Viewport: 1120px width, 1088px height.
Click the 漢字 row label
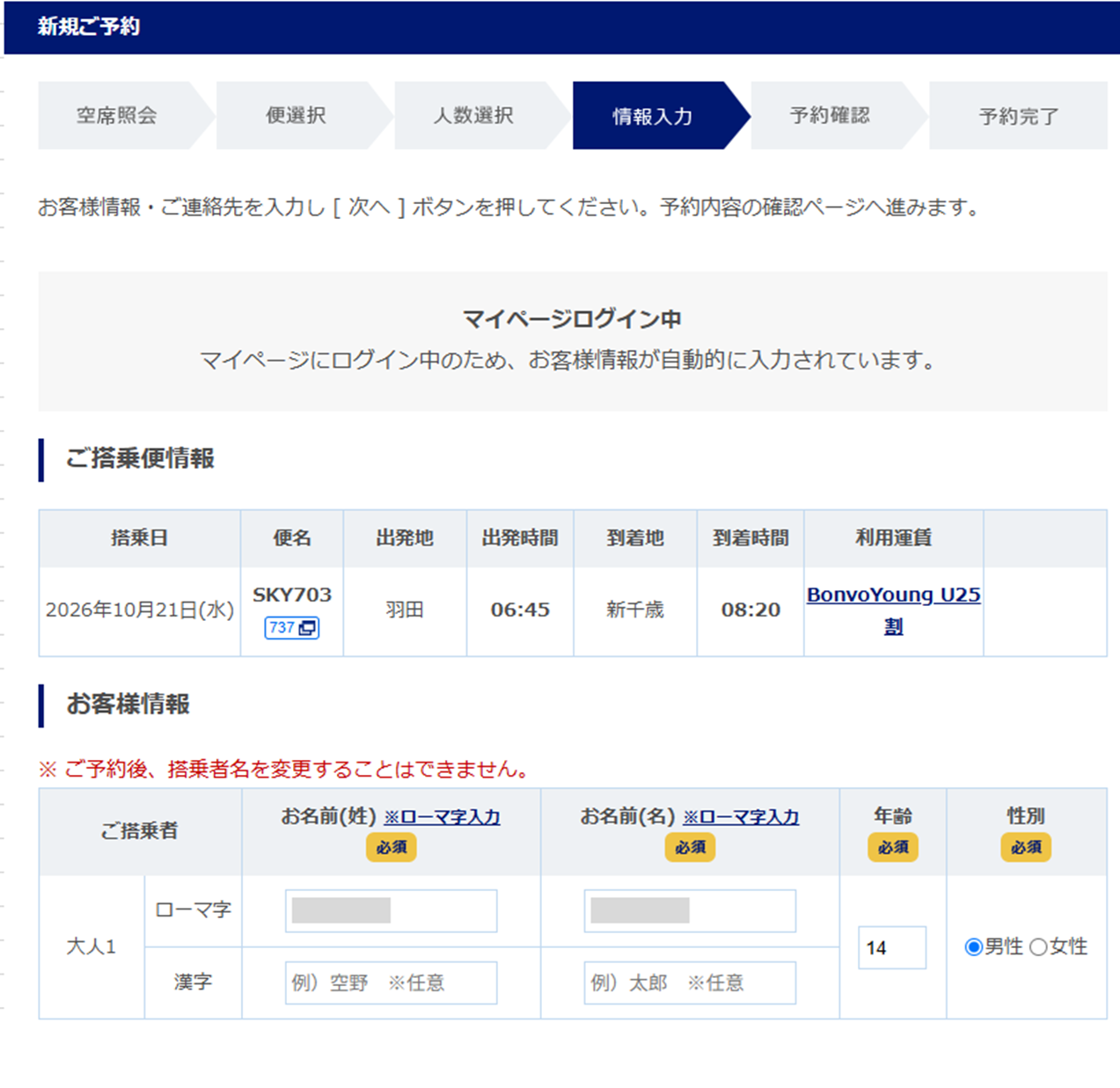tap(193, 982)
